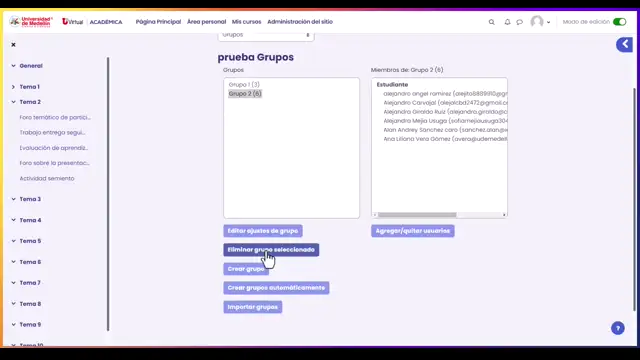Click members list scroll left arrow
The height and width of the screenshot is (360, 640).
point(375,215)
